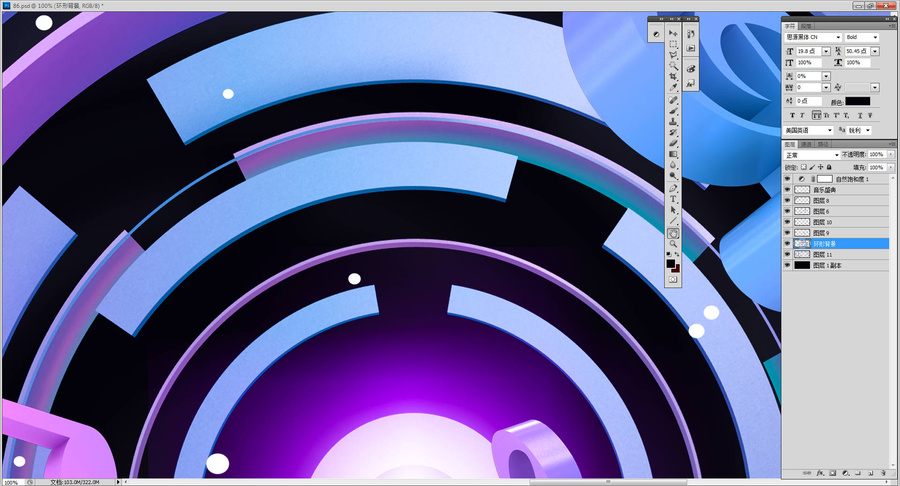Hide the 环形背景 layer
Screen dimensions: 900x486
coord(788,244)
